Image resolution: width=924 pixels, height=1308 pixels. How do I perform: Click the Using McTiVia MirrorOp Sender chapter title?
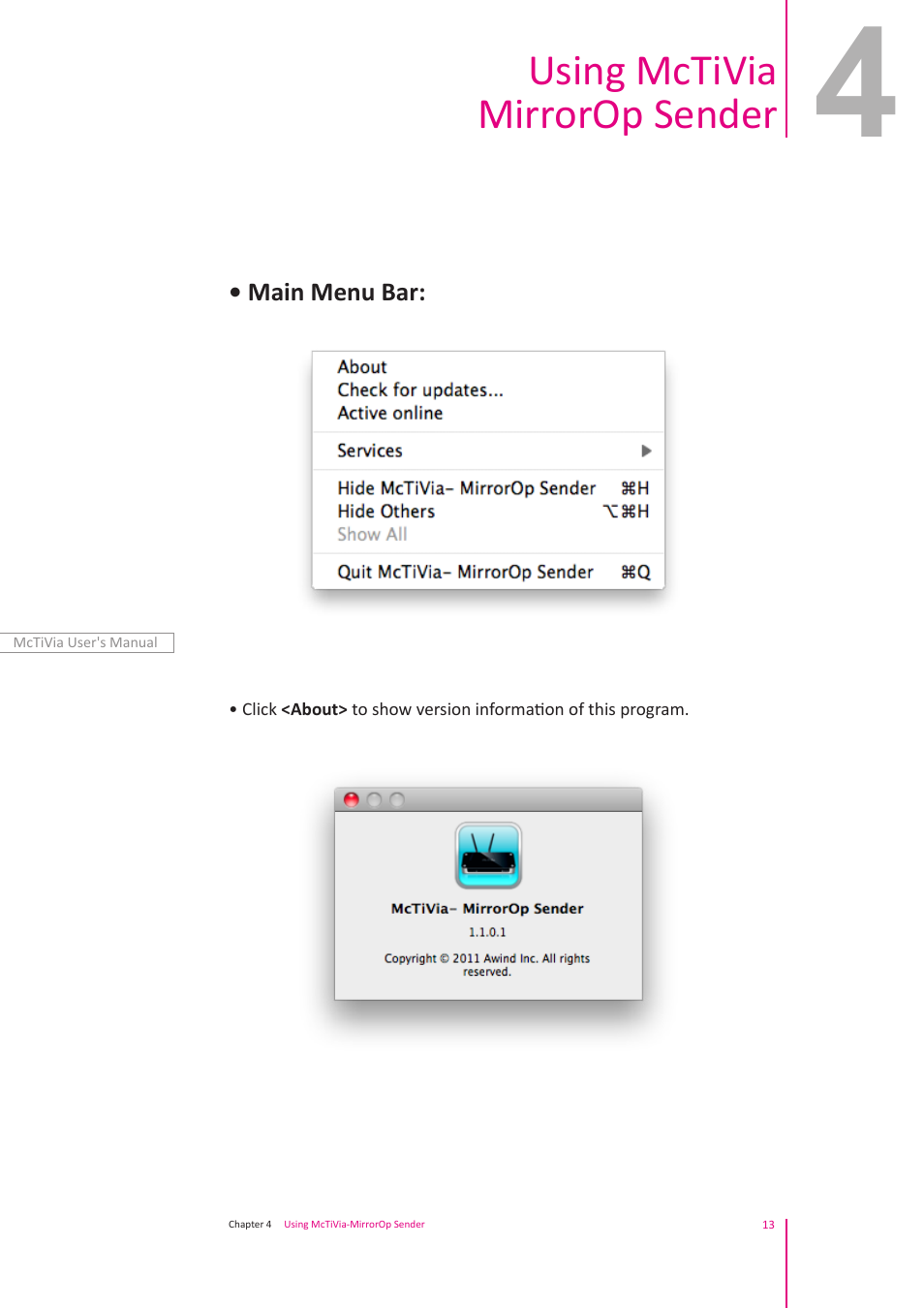(x=628, y=93)
